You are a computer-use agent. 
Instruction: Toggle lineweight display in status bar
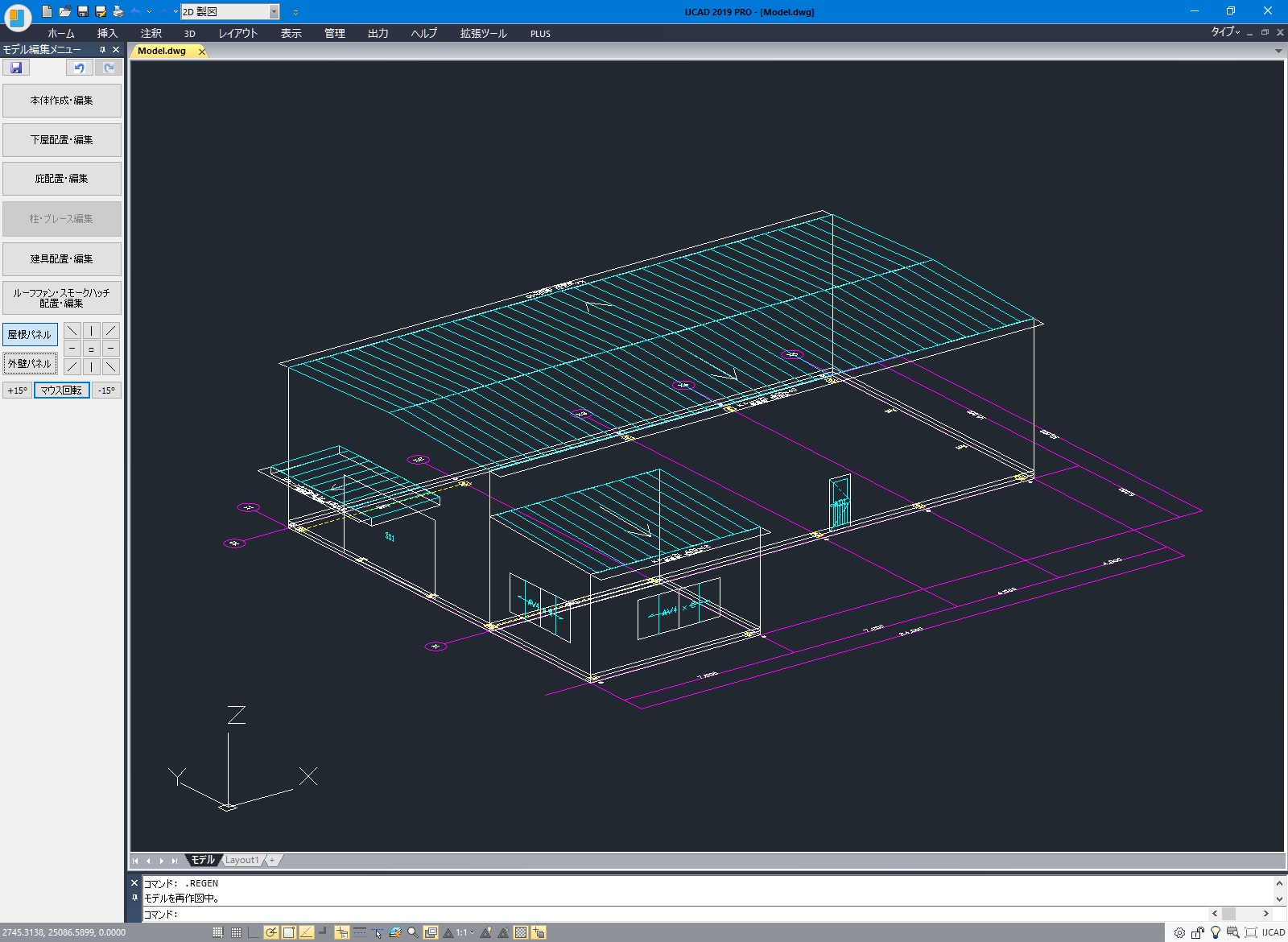point(360,932)
